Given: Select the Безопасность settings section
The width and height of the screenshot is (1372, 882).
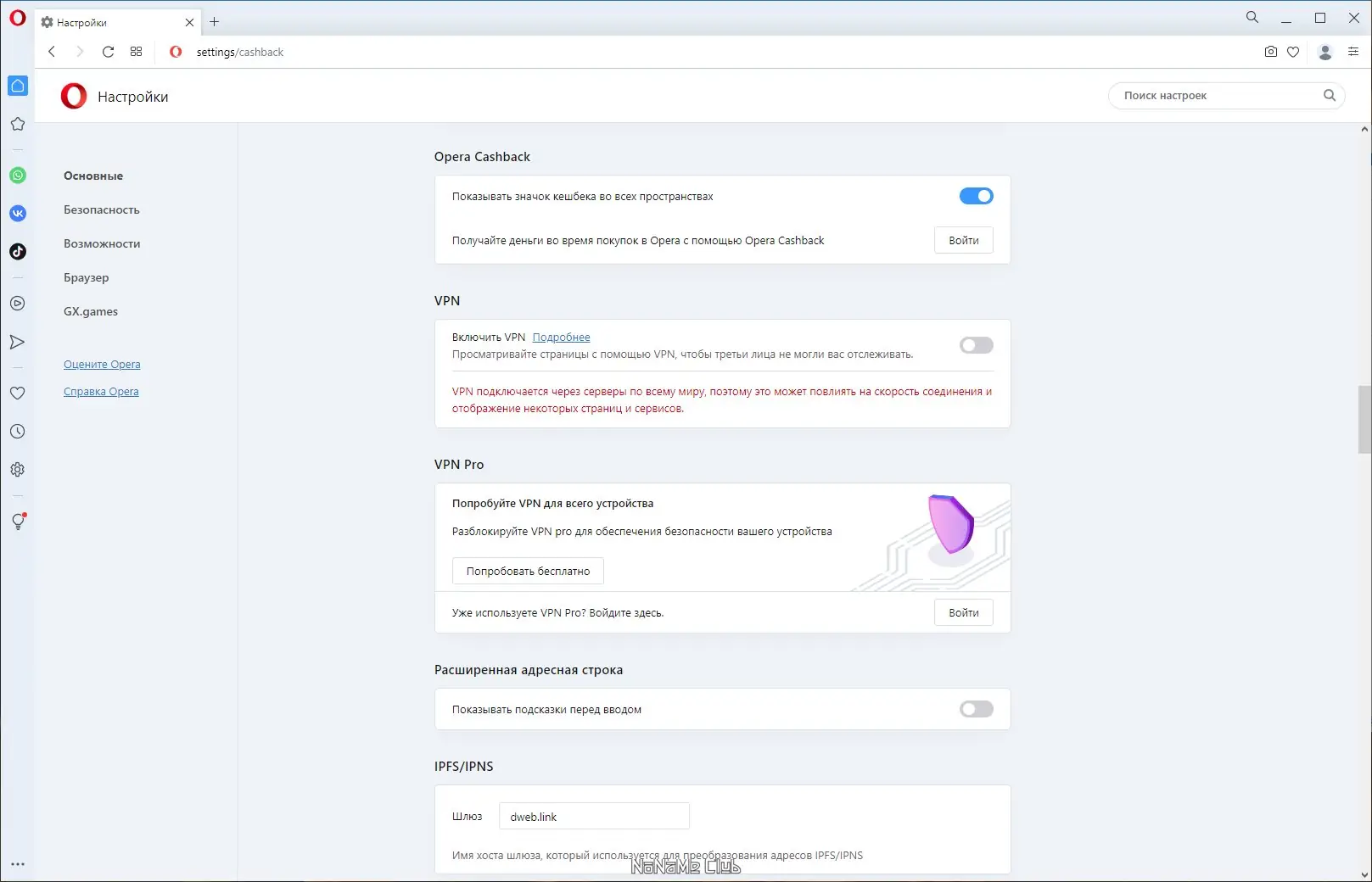Looking at the screenshot, I should click(x=102, y=209).
